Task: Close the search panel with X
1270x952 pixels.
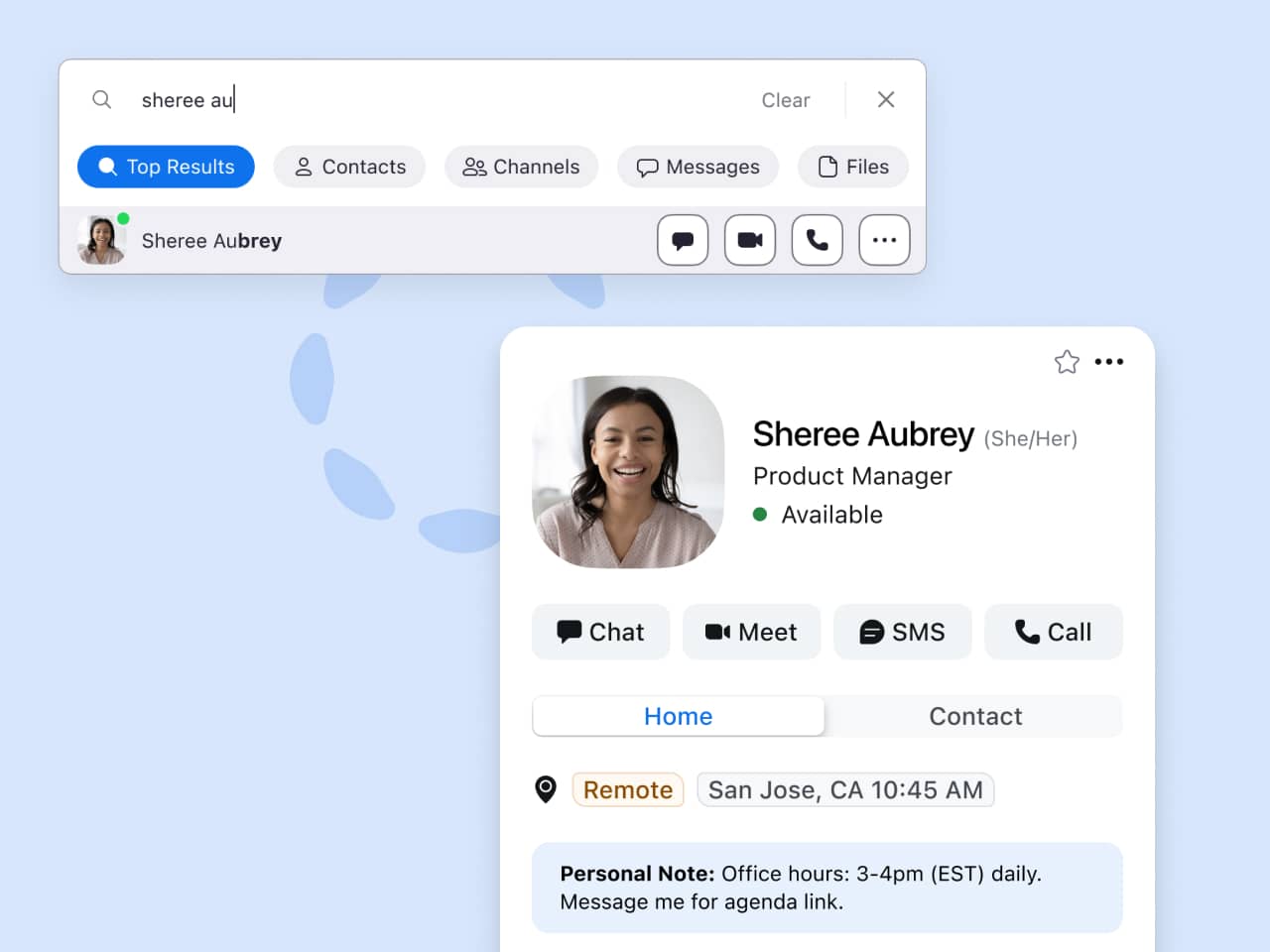Action: click(x=886, y=100)
